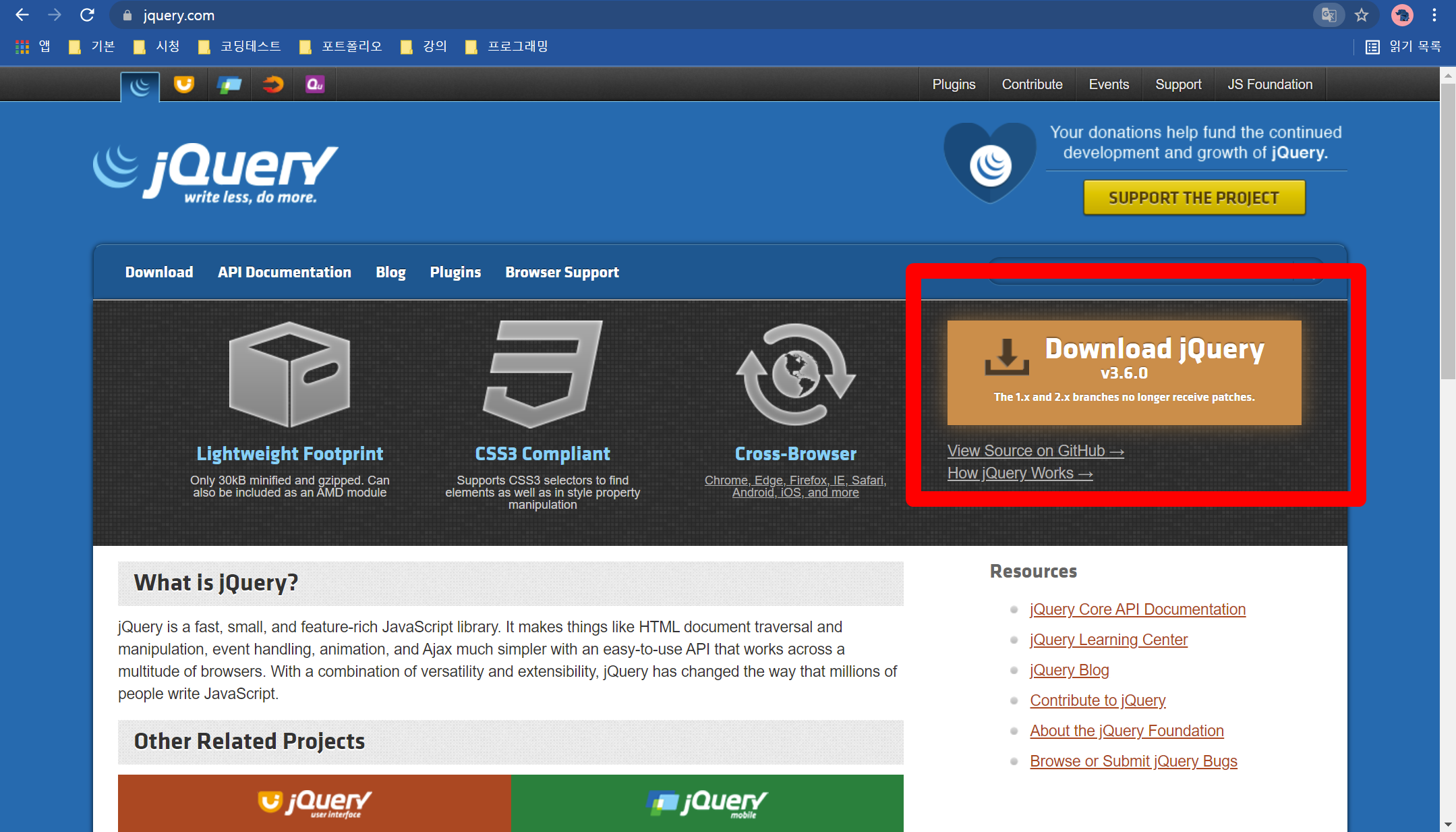Open the Chrome three-dot menu

pyautogui.click(x=1434, y=15)
